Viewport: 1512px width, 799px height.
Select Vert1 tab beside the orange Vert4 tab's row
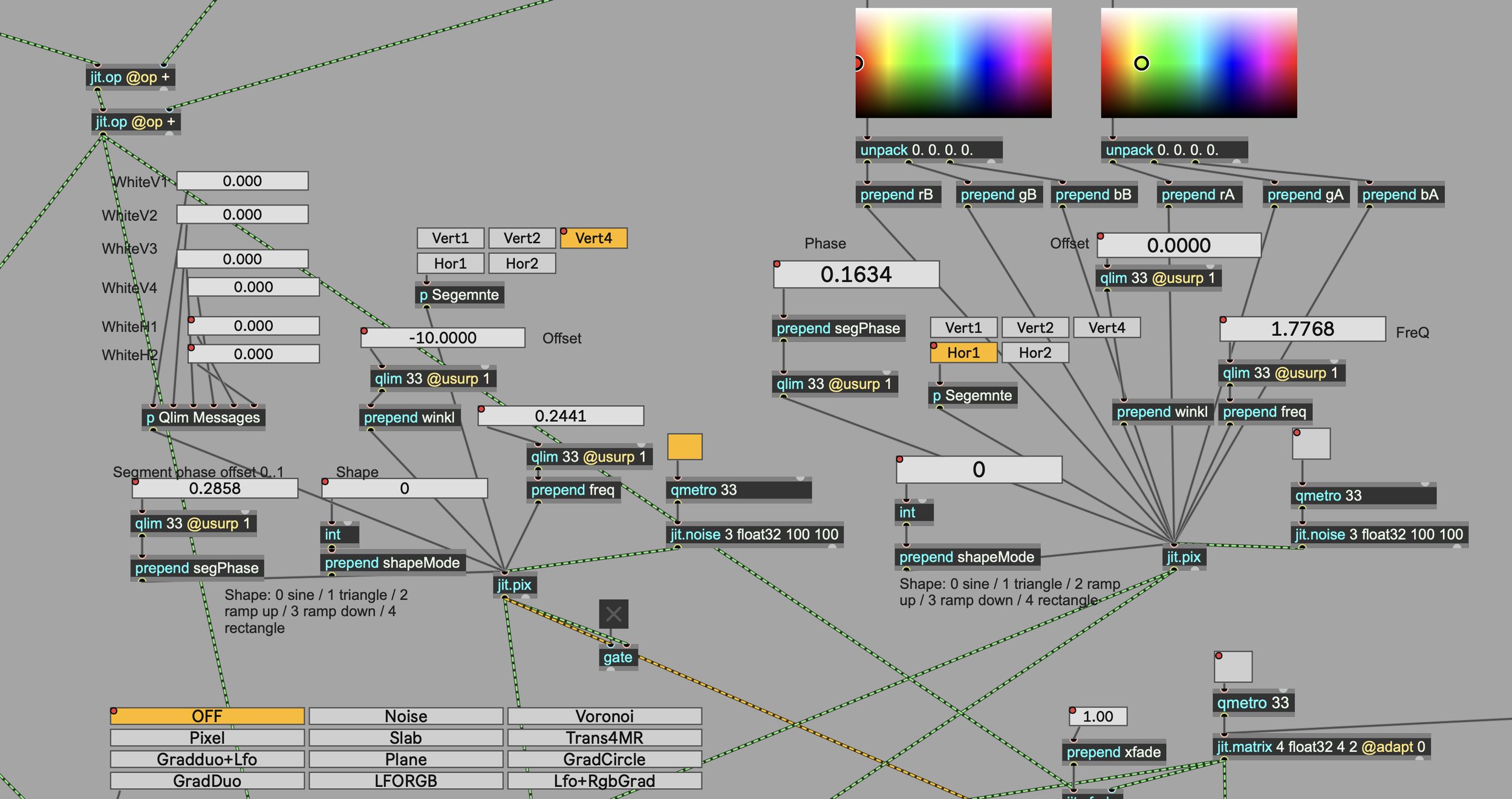click(450, 238)
